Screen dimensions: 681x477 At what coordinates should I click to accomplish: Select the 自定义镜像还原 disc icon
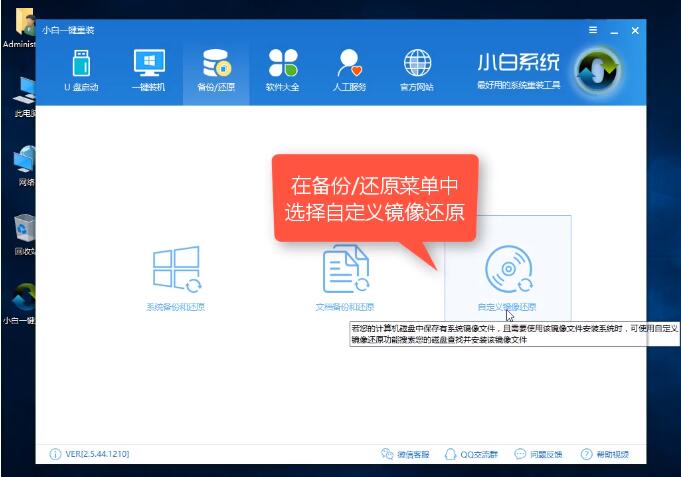pos(508,269)
